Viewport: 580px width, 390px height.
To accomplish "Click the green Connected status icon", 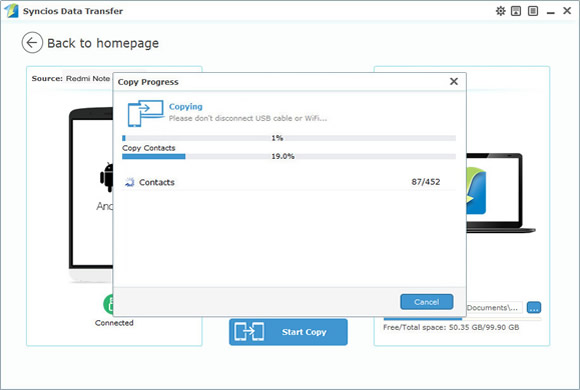I will coord(108,304).
